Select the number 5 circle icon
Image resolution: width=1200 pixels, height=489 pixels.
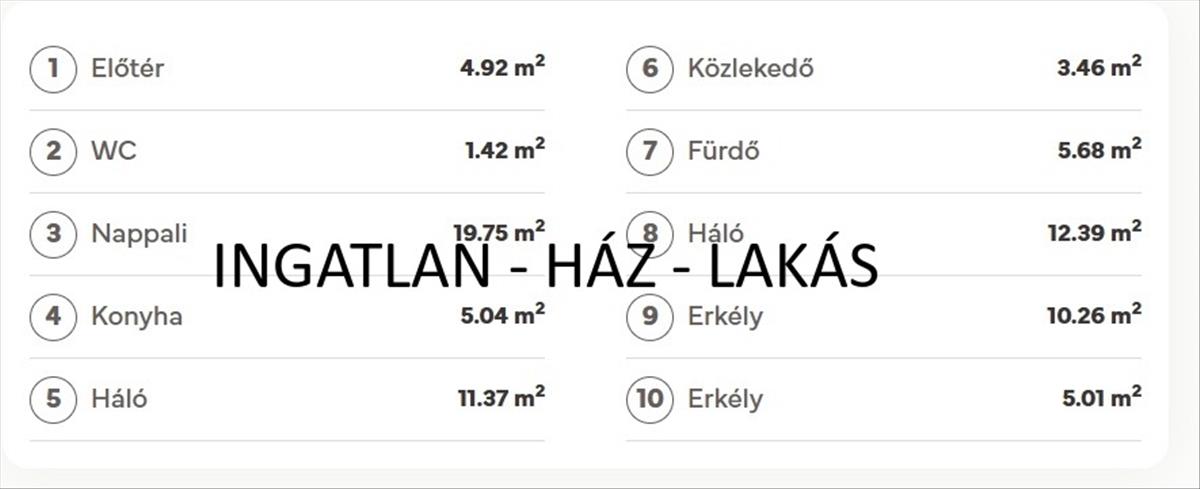53,399
